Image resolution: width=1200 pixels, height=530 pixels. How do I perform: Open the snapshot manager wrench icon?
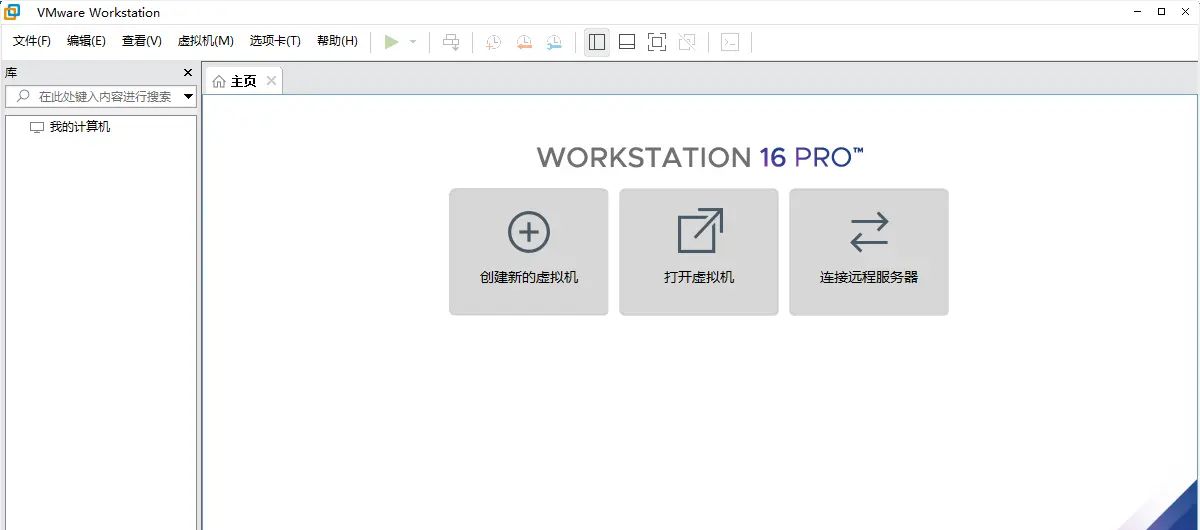coord(554,42)
